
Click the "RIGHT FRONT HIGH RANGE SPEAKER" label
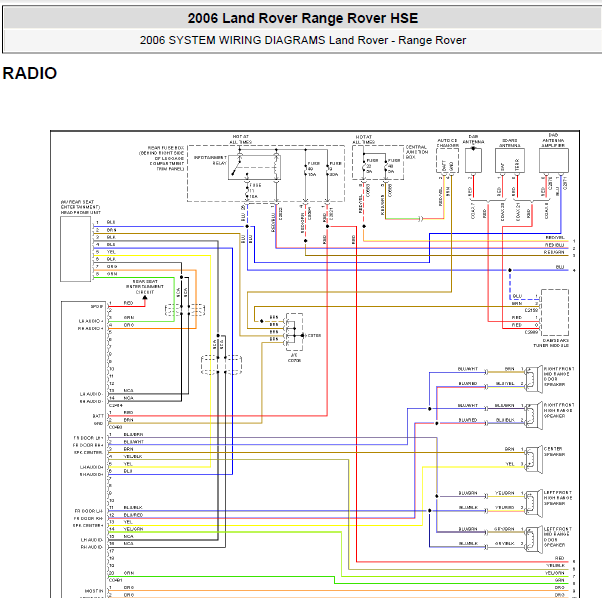pyautogui.click(x=559, y=410)
